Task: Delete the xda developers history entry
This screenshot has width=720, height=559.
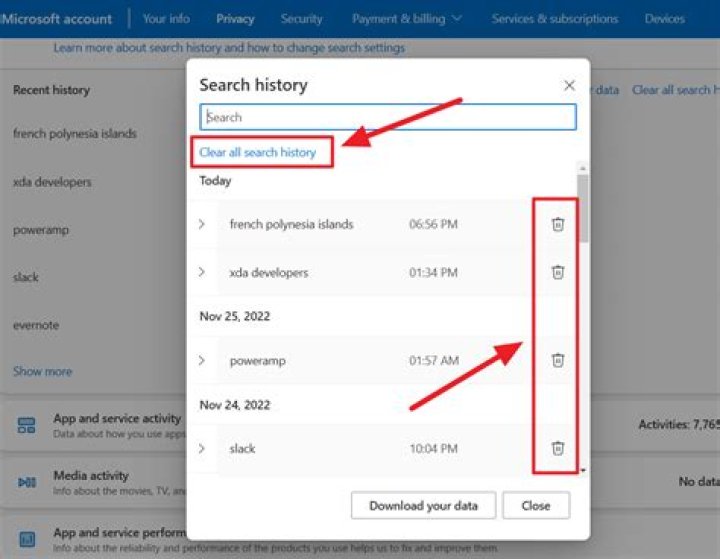Action: coord(558,272)
